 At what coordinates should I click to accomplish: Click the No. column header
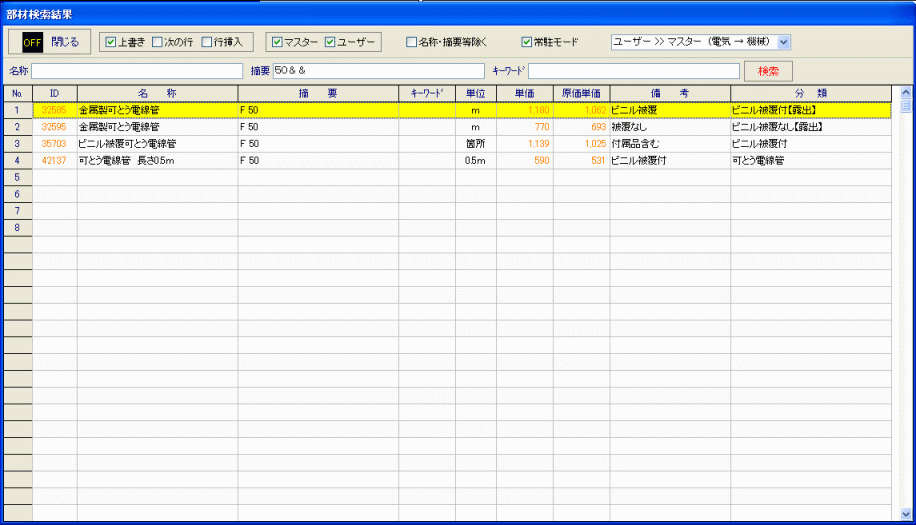pyautogui.click(x=18, y=93)
